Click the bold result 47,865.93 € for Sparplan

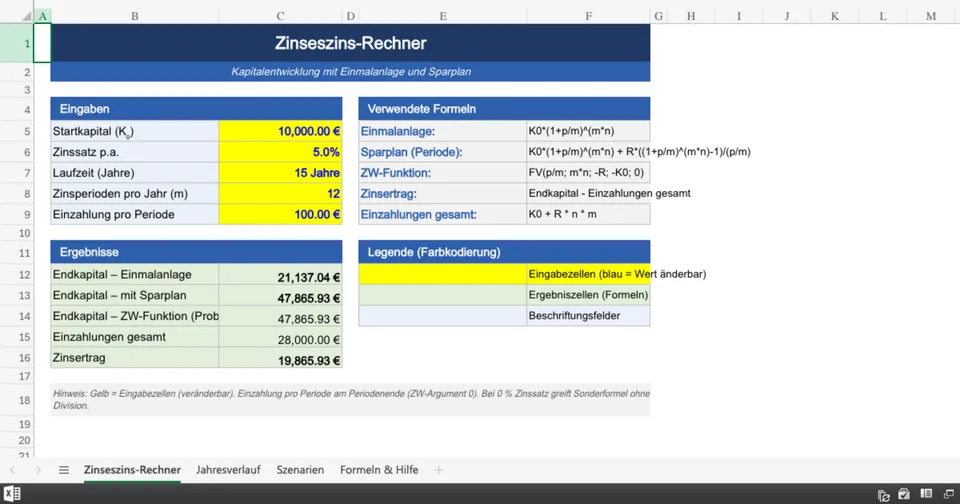click(x=280, y=296)
